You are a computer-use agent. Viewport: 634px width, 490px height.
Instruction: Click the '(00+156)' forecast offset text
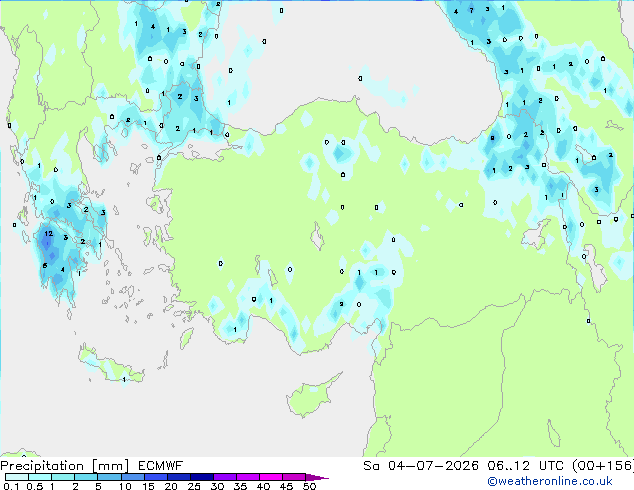click(x=603, y=466)
